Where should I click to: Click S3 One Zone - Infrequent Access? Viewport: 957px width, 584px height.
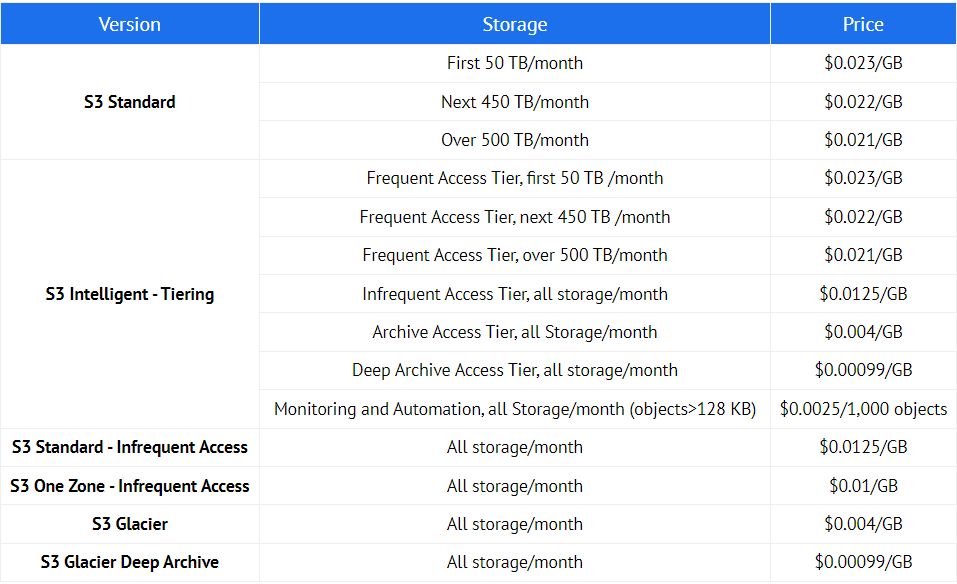click(x=130, y=486)
